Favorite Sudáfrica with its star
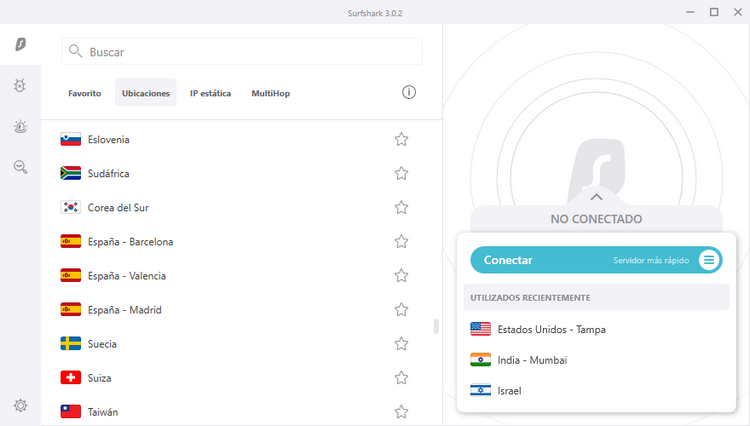Image resolution: width=750 pixels, height=426 pixels. (401, 173)
